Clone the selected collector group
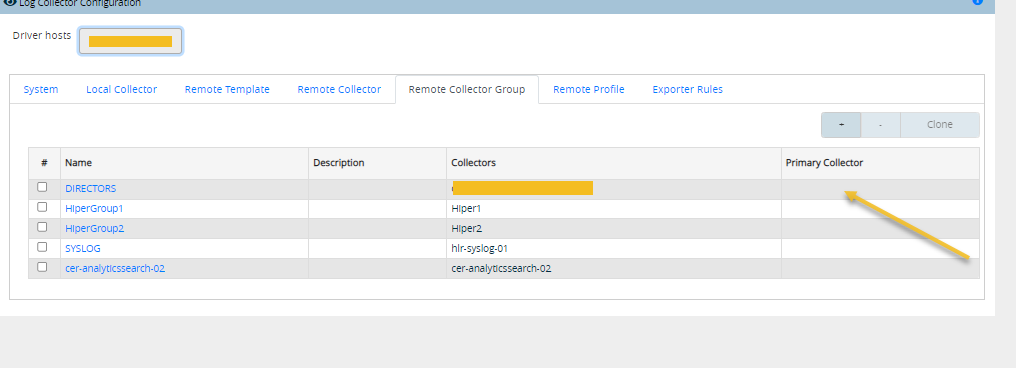Screen dimensions: 1016x368 [940, 125]
